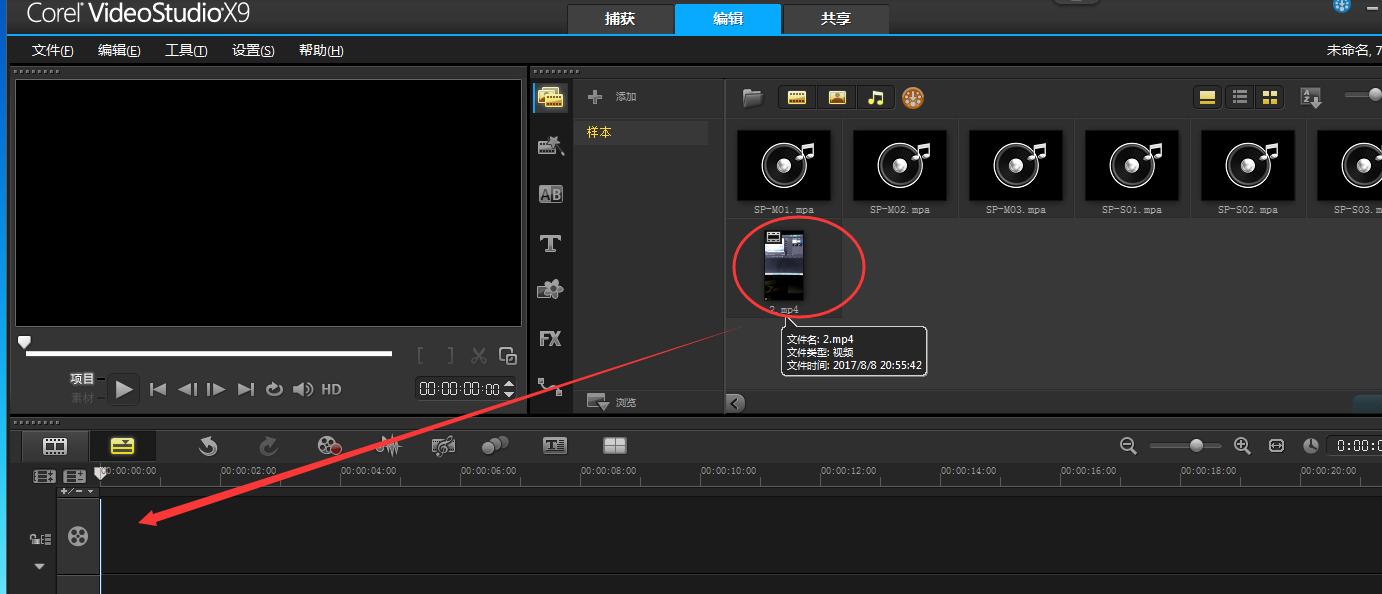
Task: Click the preview timecode field
Action: click(460, 389)
